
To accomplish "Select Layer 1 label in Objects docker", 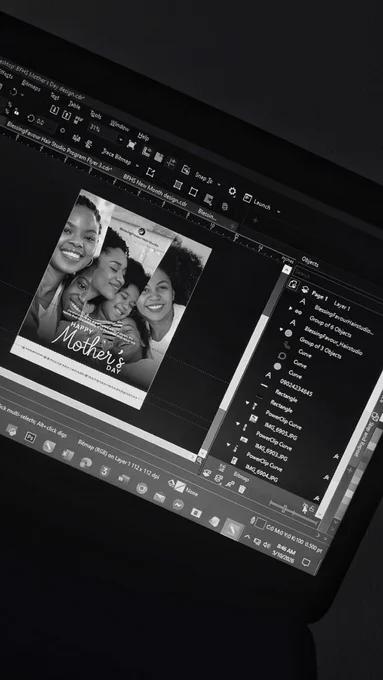I will click(342, 306).
